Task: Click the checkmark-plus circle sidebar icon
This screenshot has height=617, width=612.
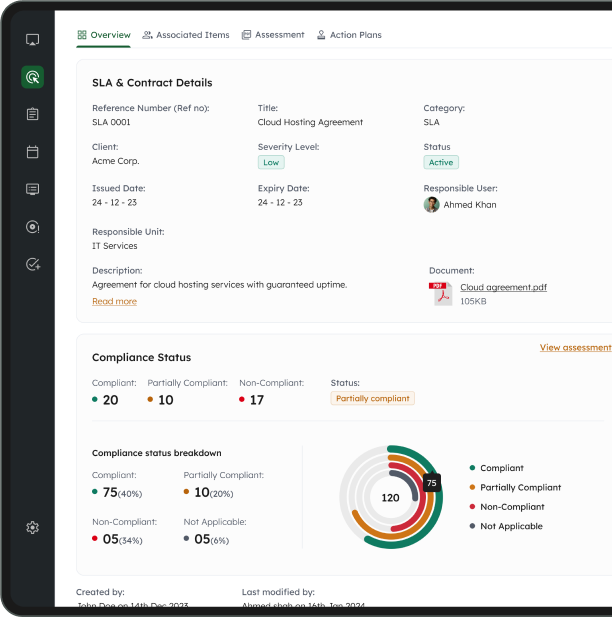Action: 33,264
